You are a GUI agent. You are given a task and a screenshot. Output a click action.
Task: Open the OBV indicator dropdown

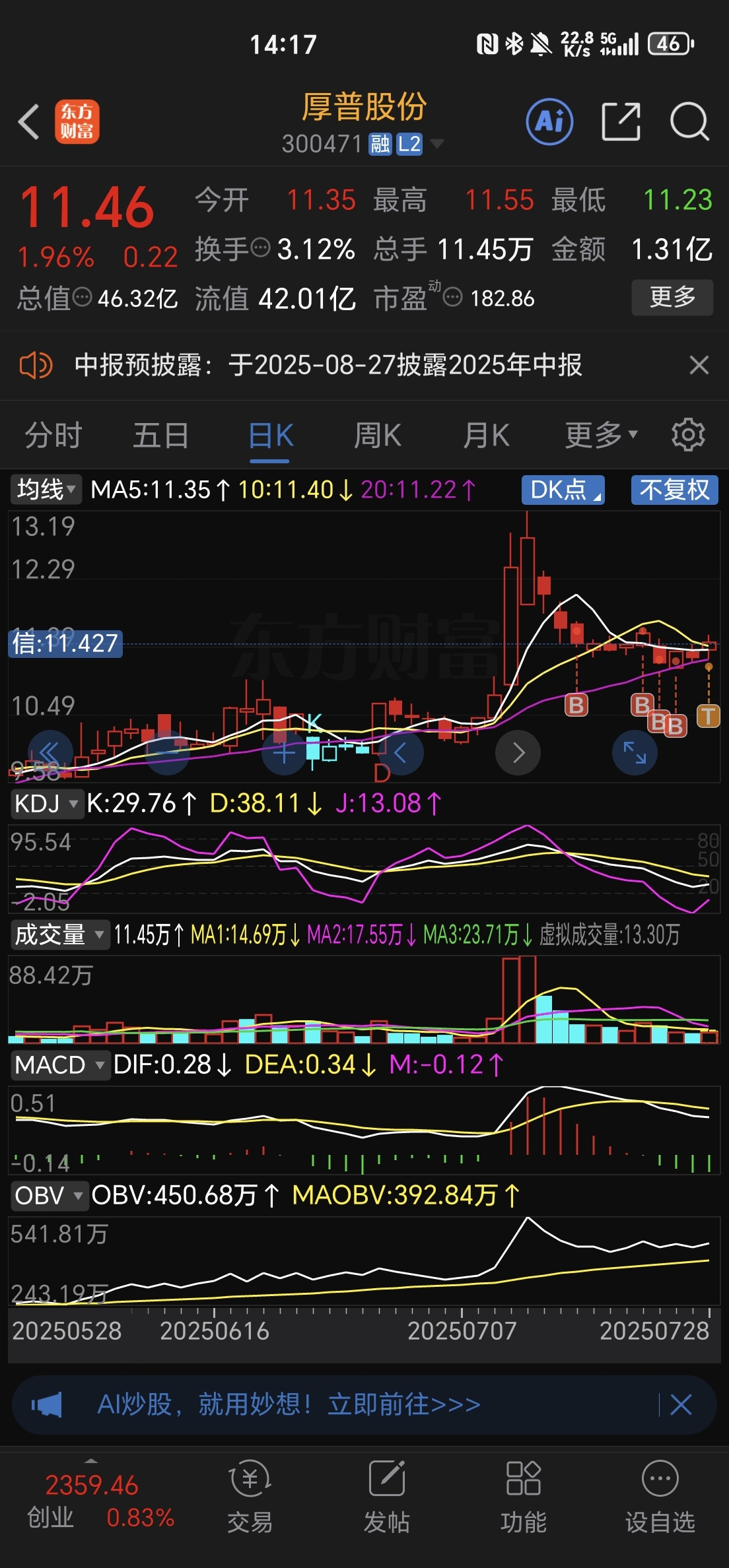50,1196
